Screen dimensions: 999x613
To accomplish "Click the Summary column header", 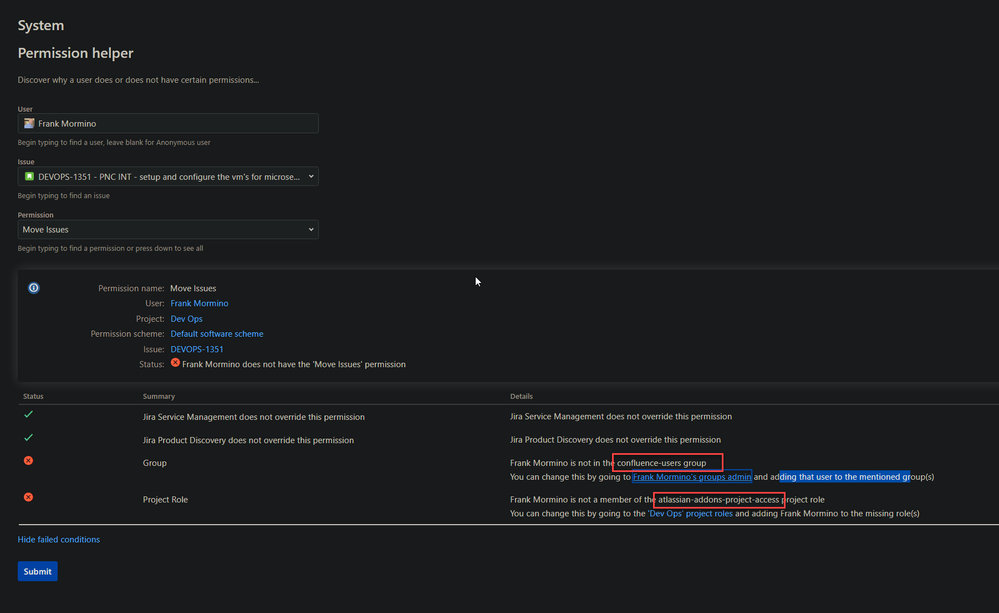I will (x=159, y=396).
